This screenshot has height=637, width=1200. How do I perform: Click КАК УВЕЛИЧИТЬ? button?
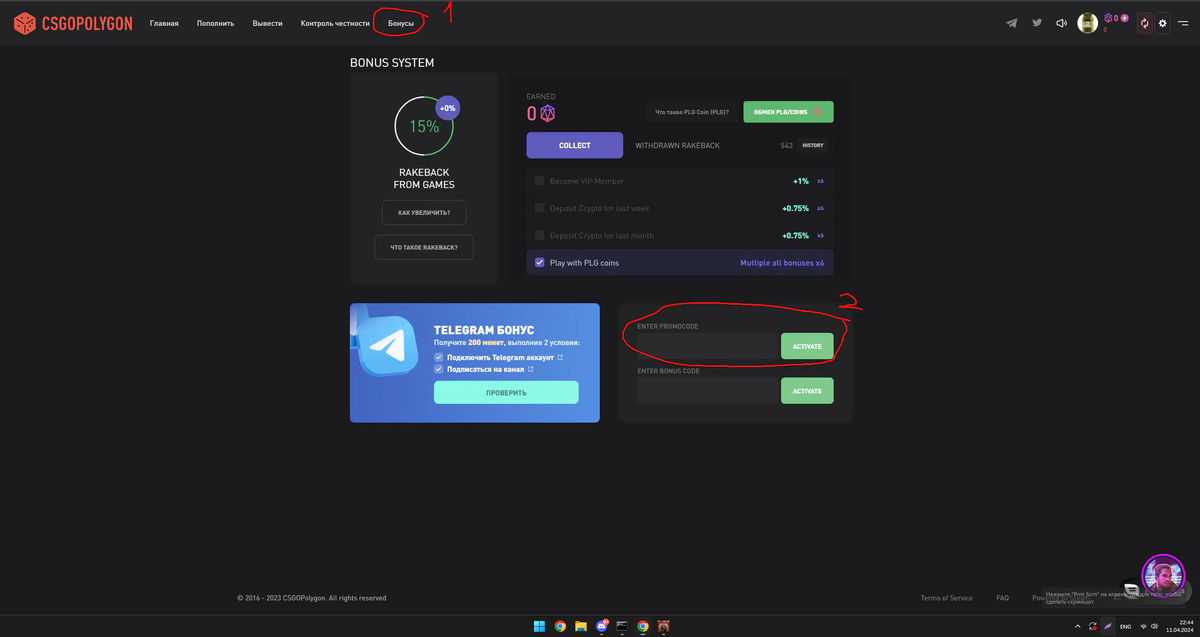point(424,213)
